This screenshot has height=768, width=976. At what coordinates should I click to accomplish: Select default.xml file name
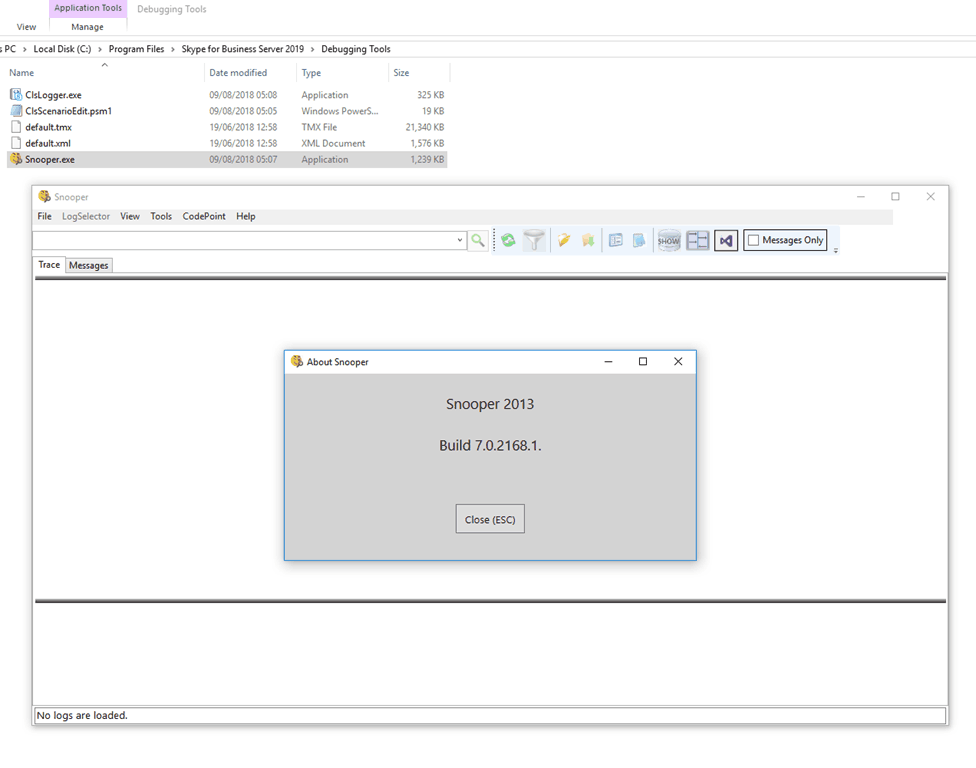[48, 144]
